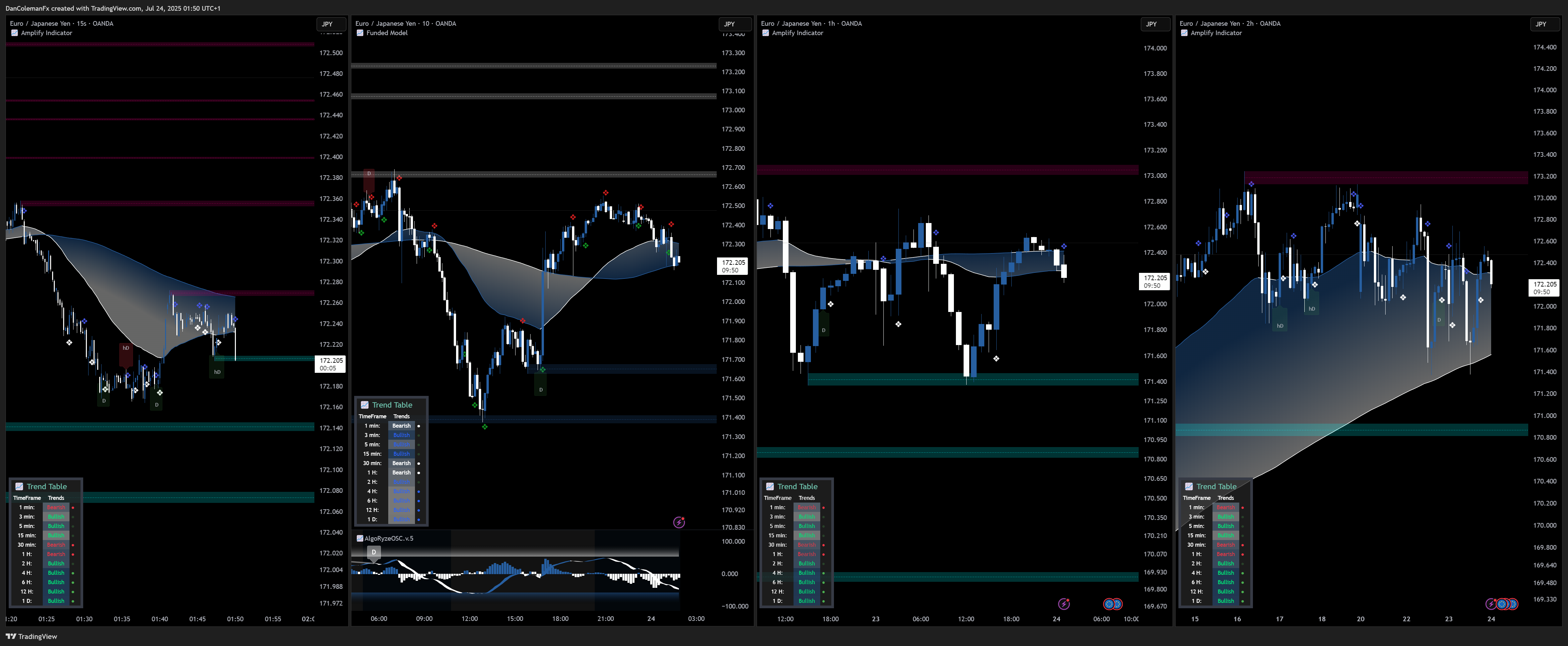Click 174.000 price on 1h chart scale
Screen dimensions: 1568x646
(x=1155, y=48)
